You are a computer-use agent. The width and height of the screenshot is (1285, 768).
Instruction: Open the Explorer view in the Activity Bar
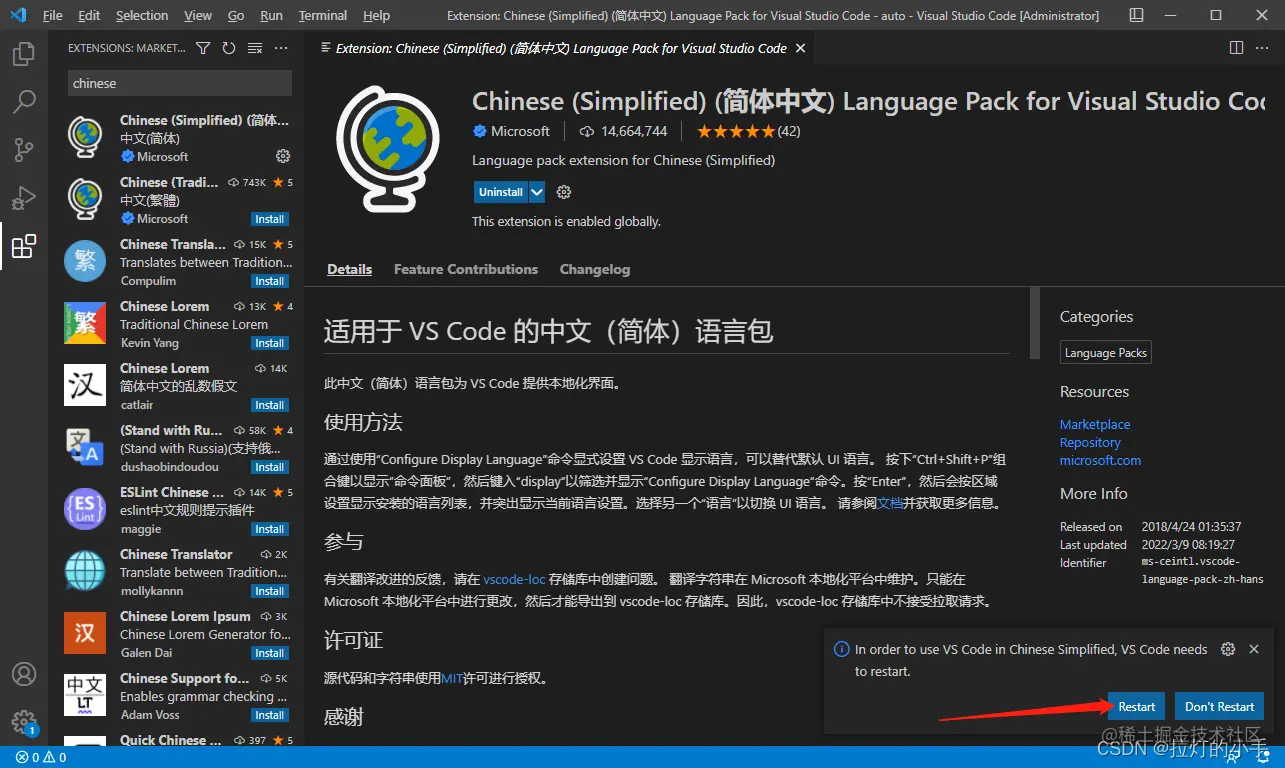pos(24,54)
